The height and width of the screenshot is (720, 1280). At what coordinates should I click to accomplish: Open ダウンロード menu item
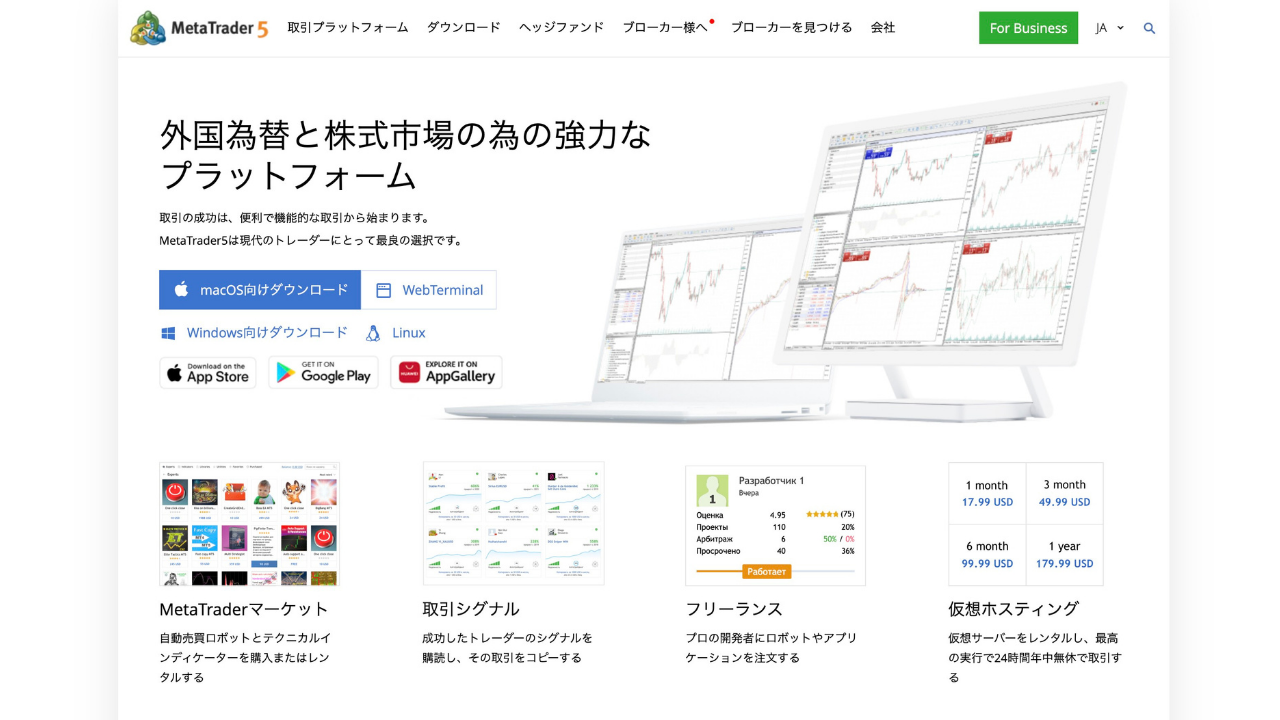coord(463,28)
